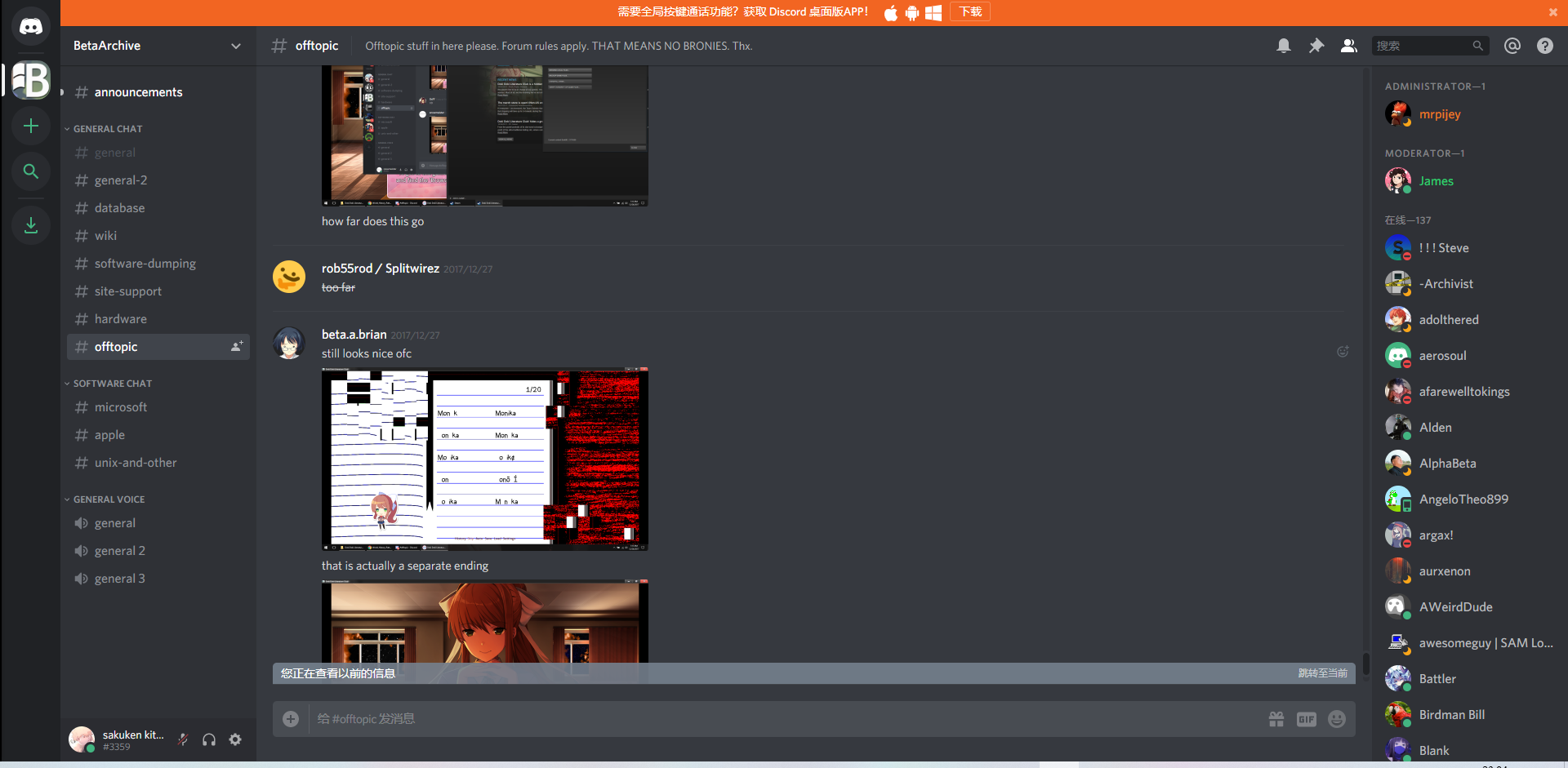Click the attach file plus button
The image size is (1568, 768).
[291, 719]
